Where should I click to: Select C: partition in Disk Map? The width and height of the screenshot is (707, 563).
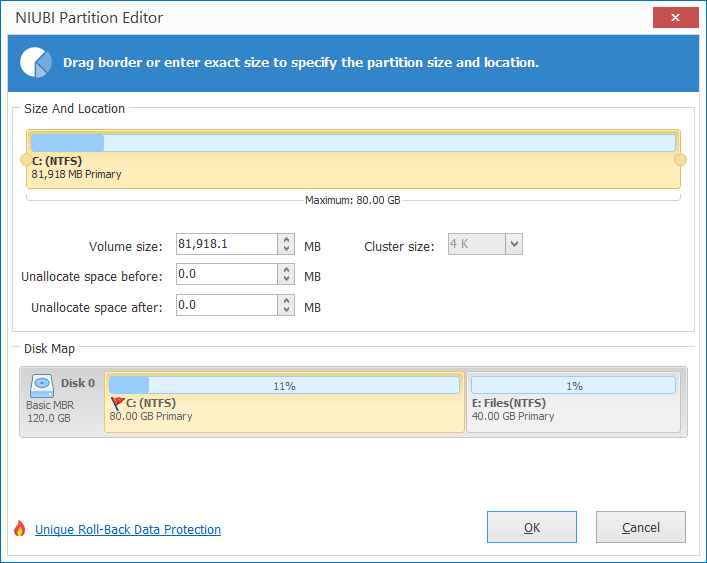[x=285, y=402]
